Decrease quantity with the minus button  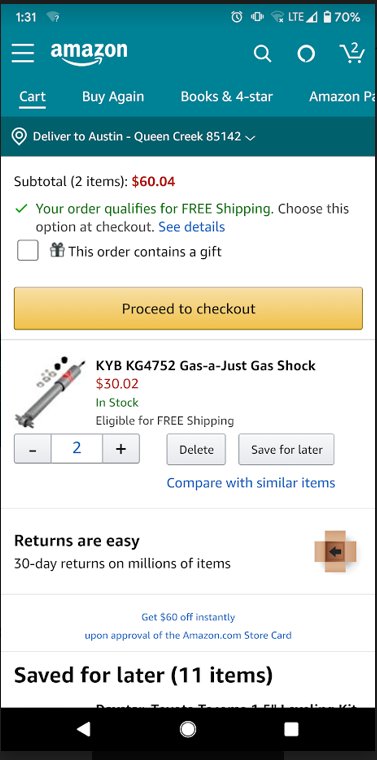coord(32,449)
